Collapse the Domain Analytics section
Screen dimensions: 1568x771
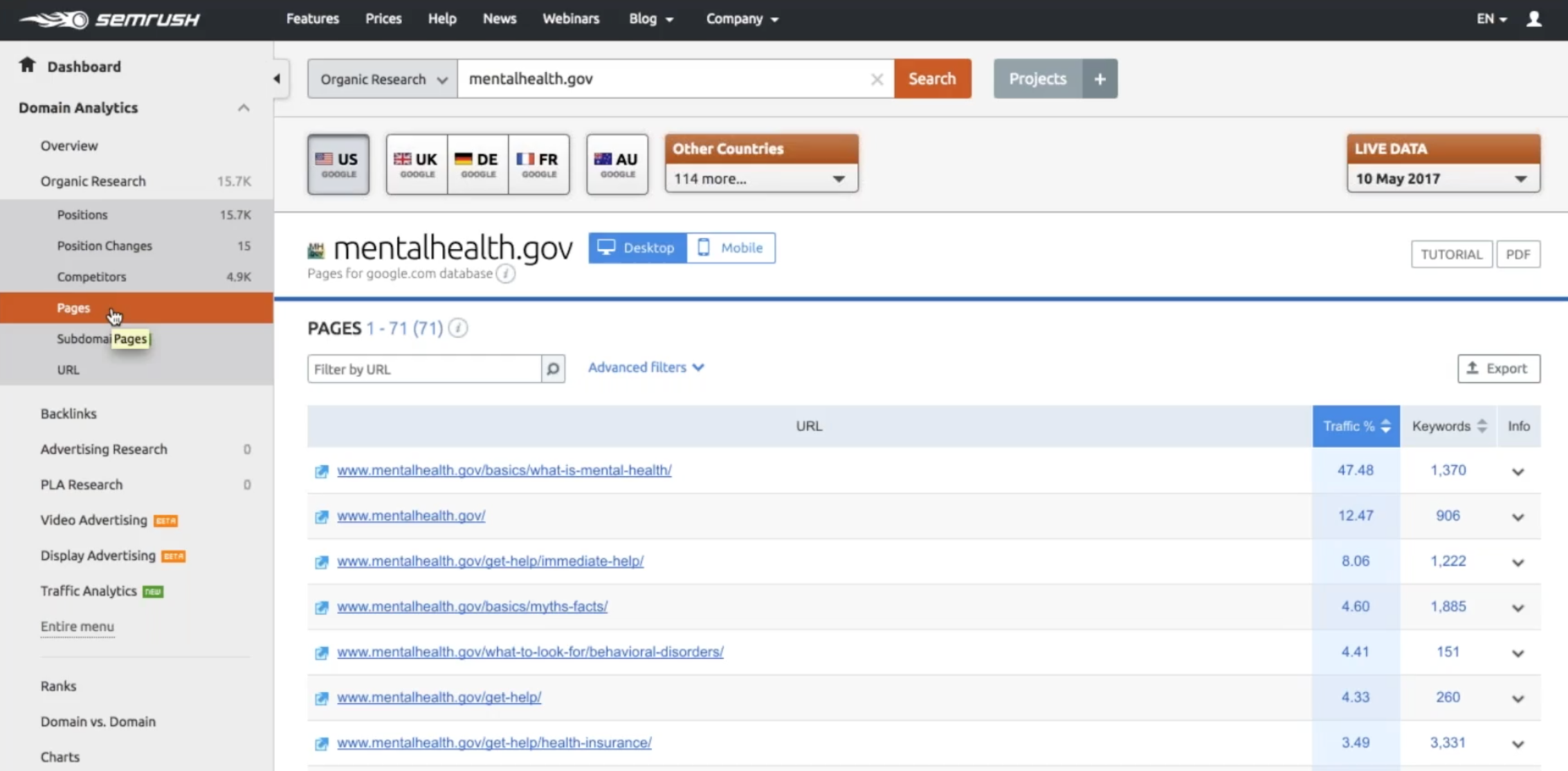click(244, 108)
